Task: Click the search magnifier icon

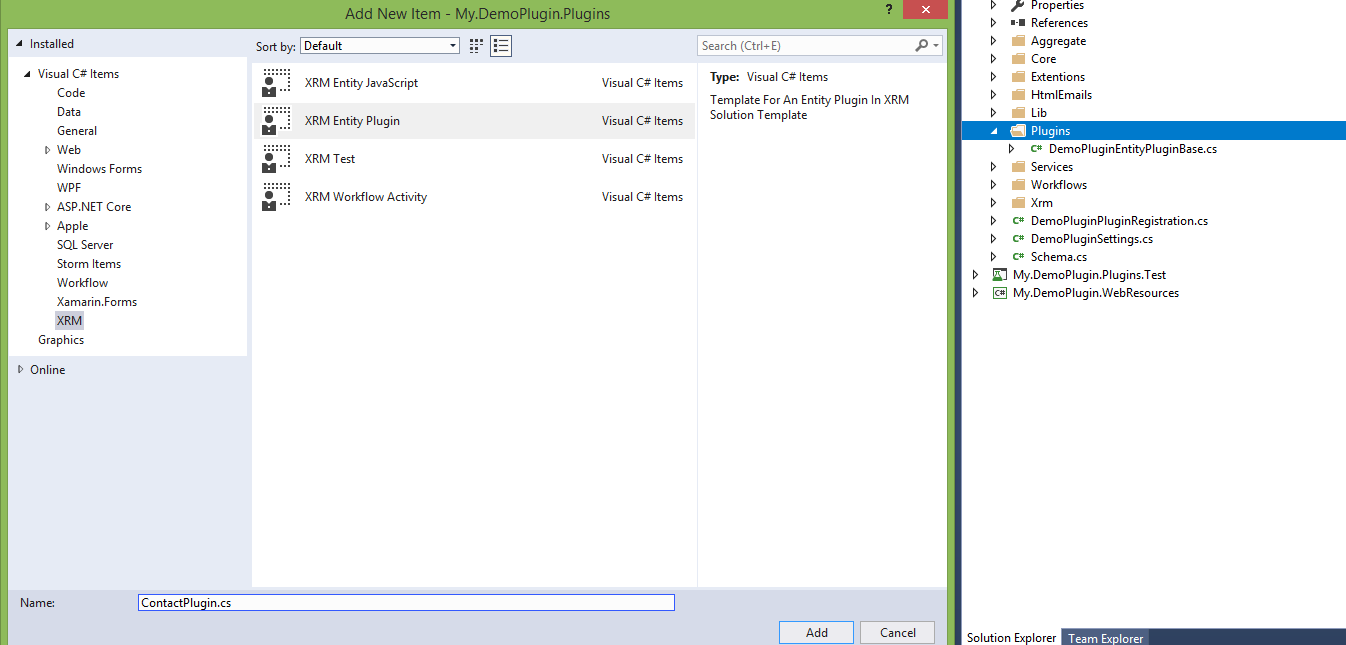Action: coord(922,46)
